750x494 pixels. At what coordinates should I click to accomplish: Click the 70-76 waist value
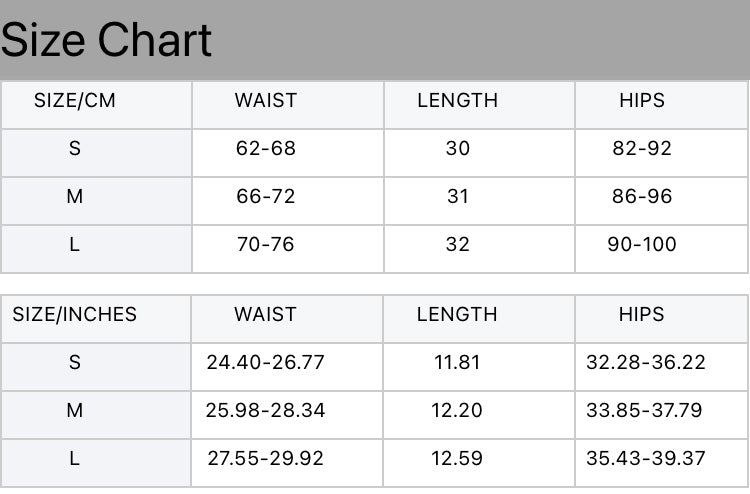pyautogui.click(x=266, y=244)
